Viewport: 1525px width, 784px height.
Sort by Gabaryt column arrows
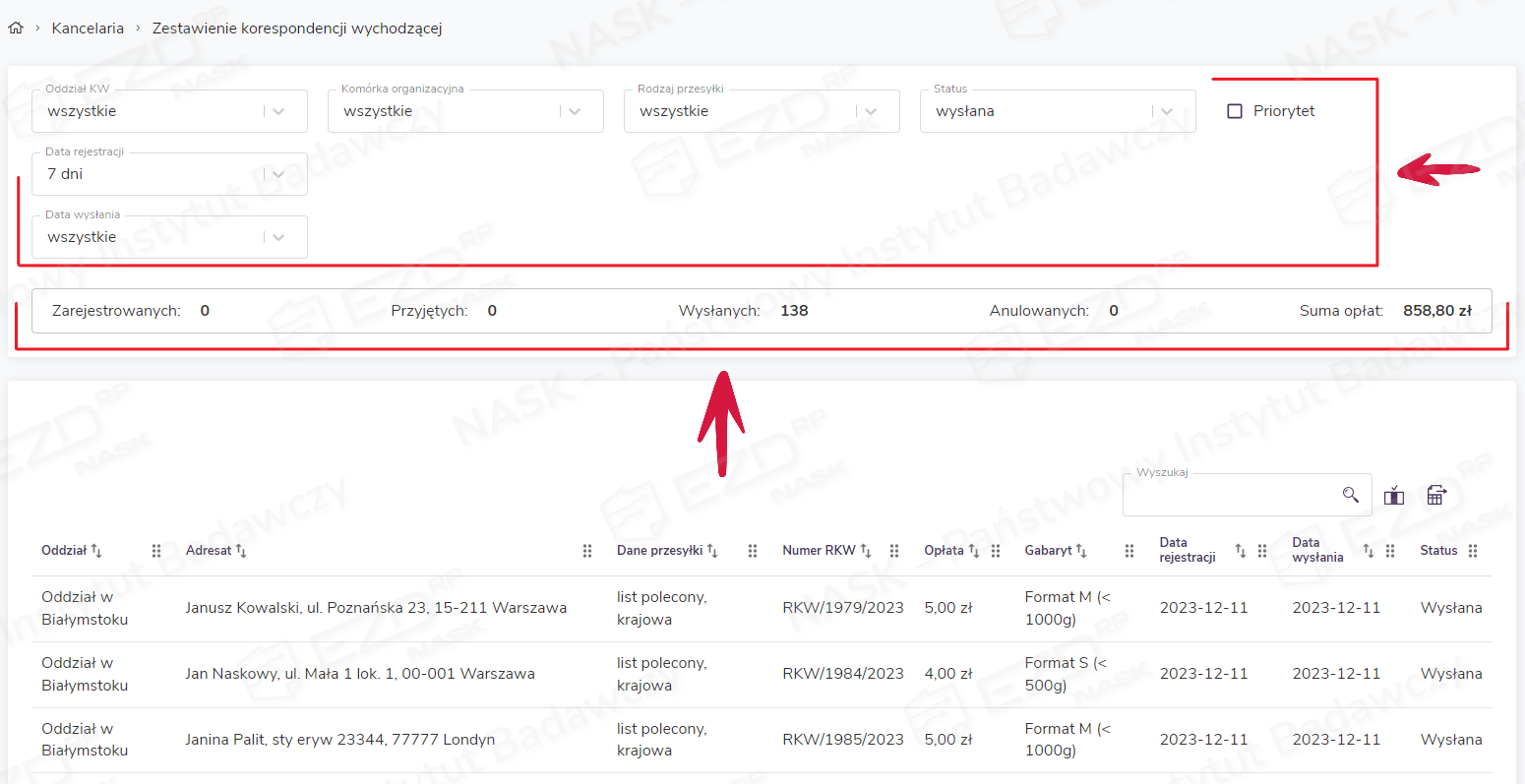click(x=1080, y=551)
